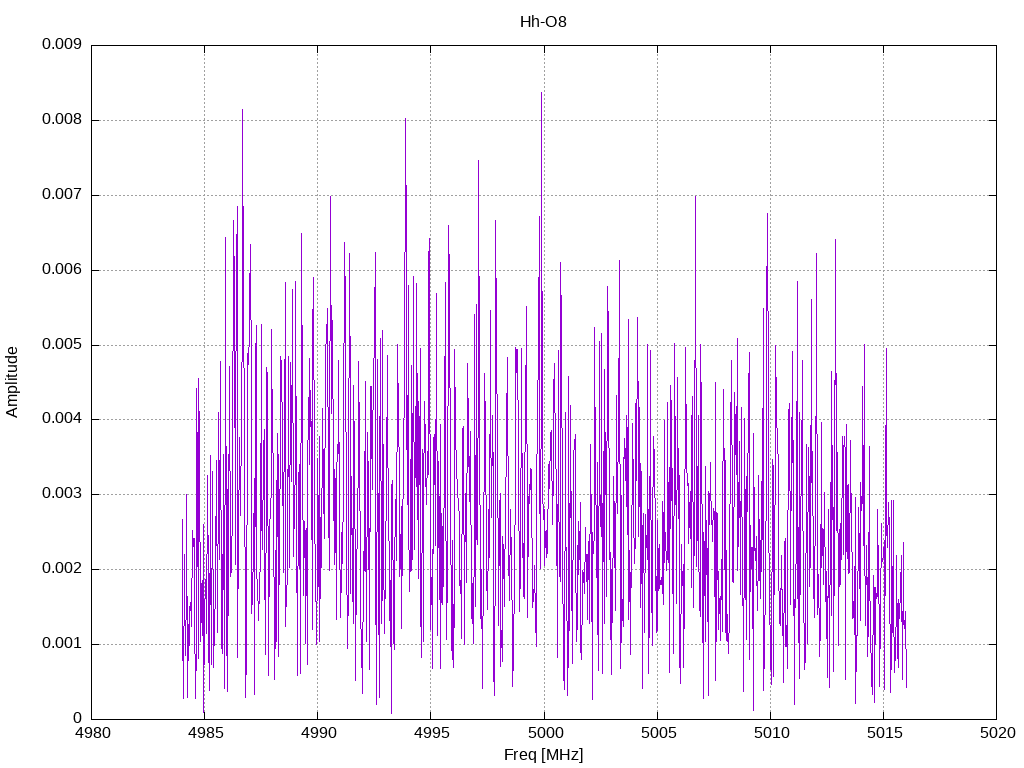This screenshot has height=768, width=1024.
Task: Click the 0.001 y-axis tick label
Action: 61,643
